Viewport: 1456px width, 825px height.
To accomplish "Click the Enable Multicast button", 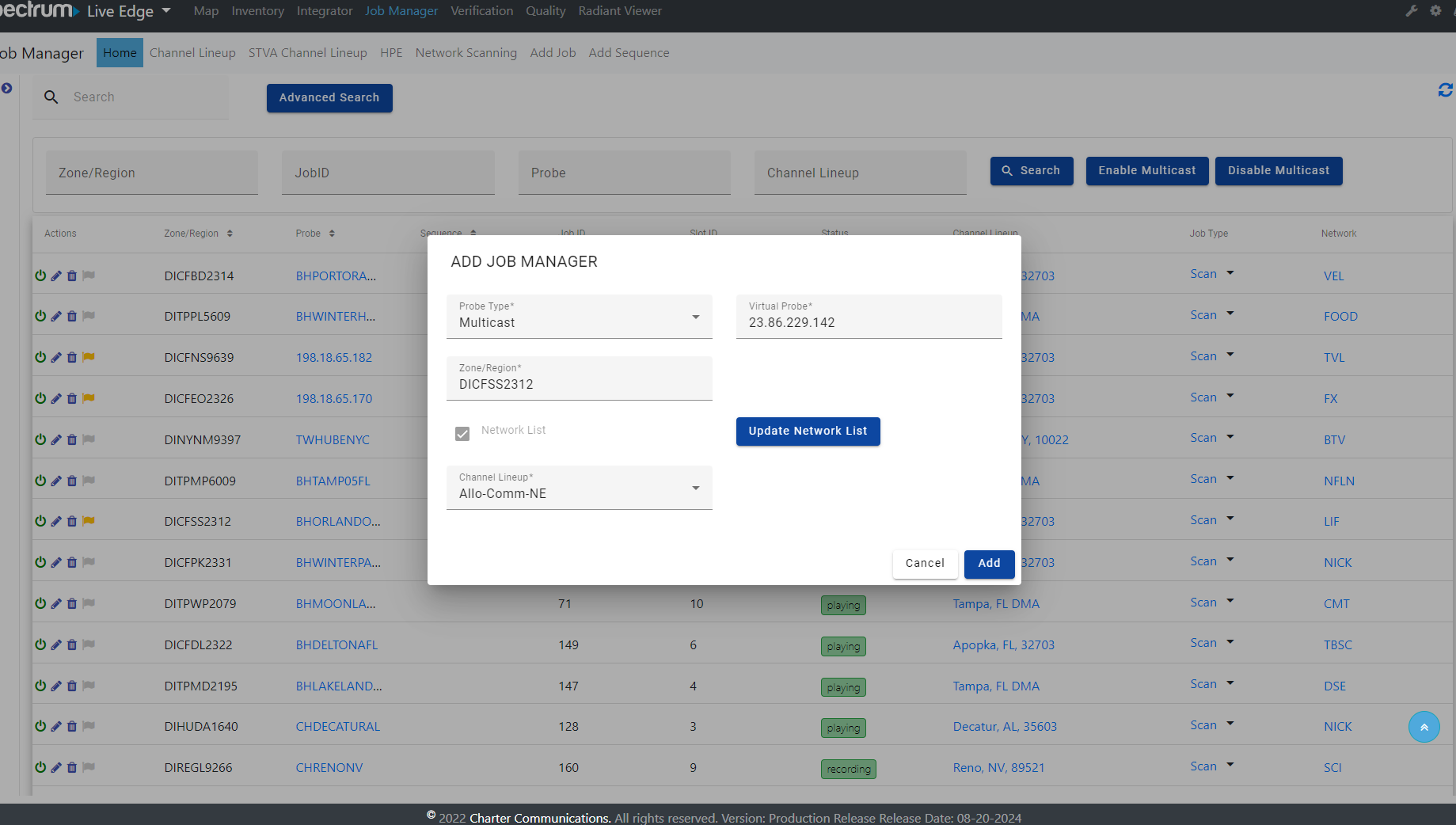I will click(x=1146, y=171).
